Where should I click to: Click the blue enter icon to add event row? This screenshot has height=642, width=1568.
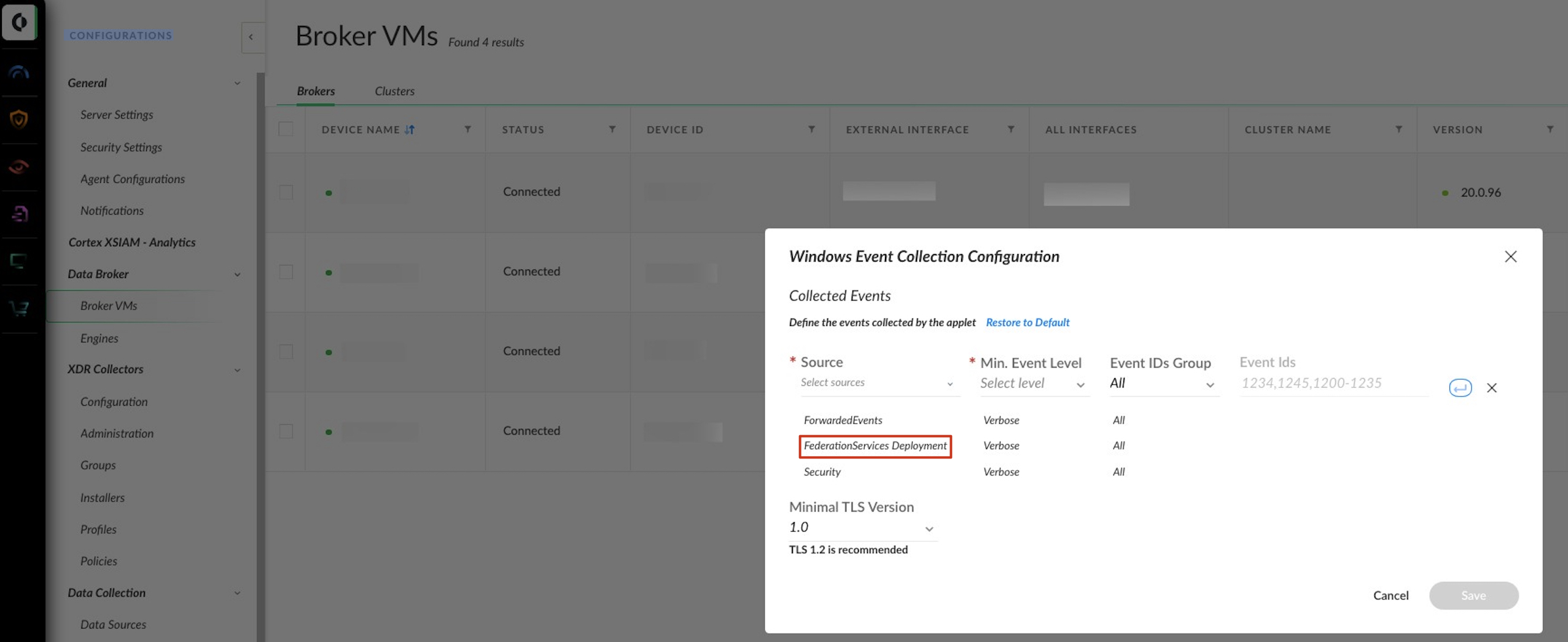[x=1460, y=388]
